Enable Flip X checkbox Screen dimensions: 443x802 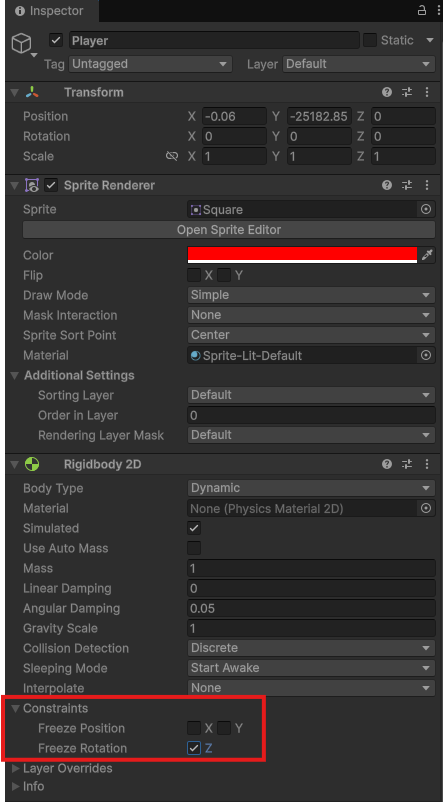[194, 275]
